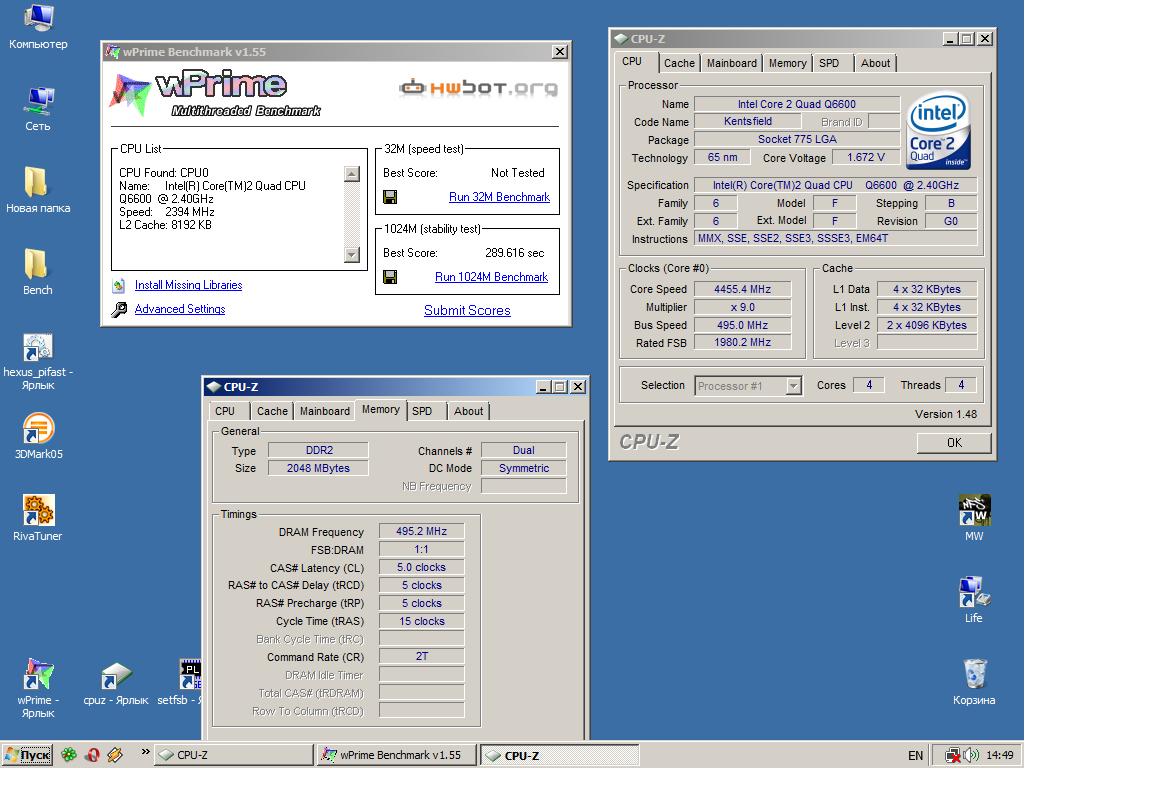Click the Install Missing Libraries icon
This screenshot has width=1155, height=805.
(119, 285)
